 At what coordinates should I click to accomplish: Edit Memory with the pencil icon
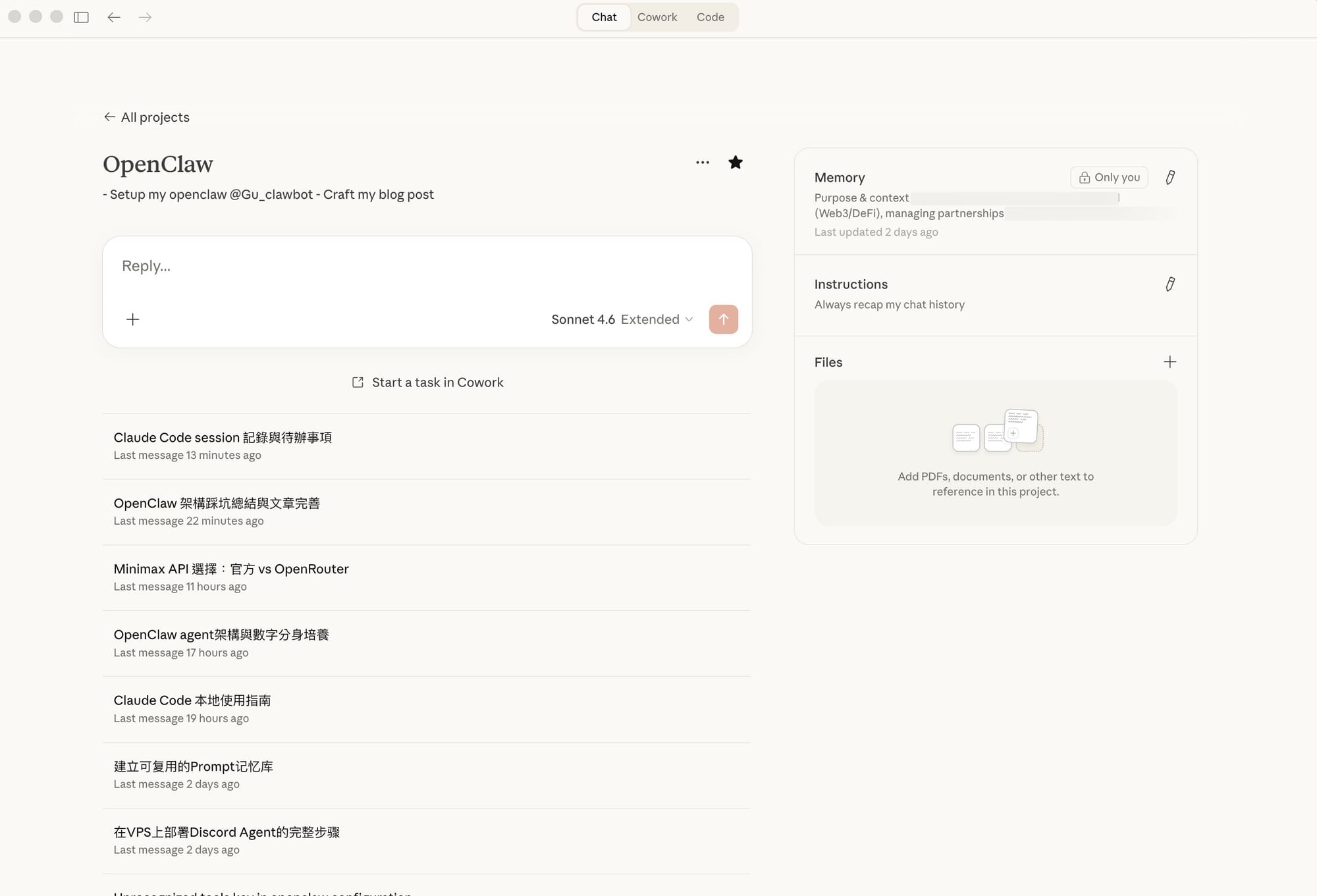(x=1170, y=177)
